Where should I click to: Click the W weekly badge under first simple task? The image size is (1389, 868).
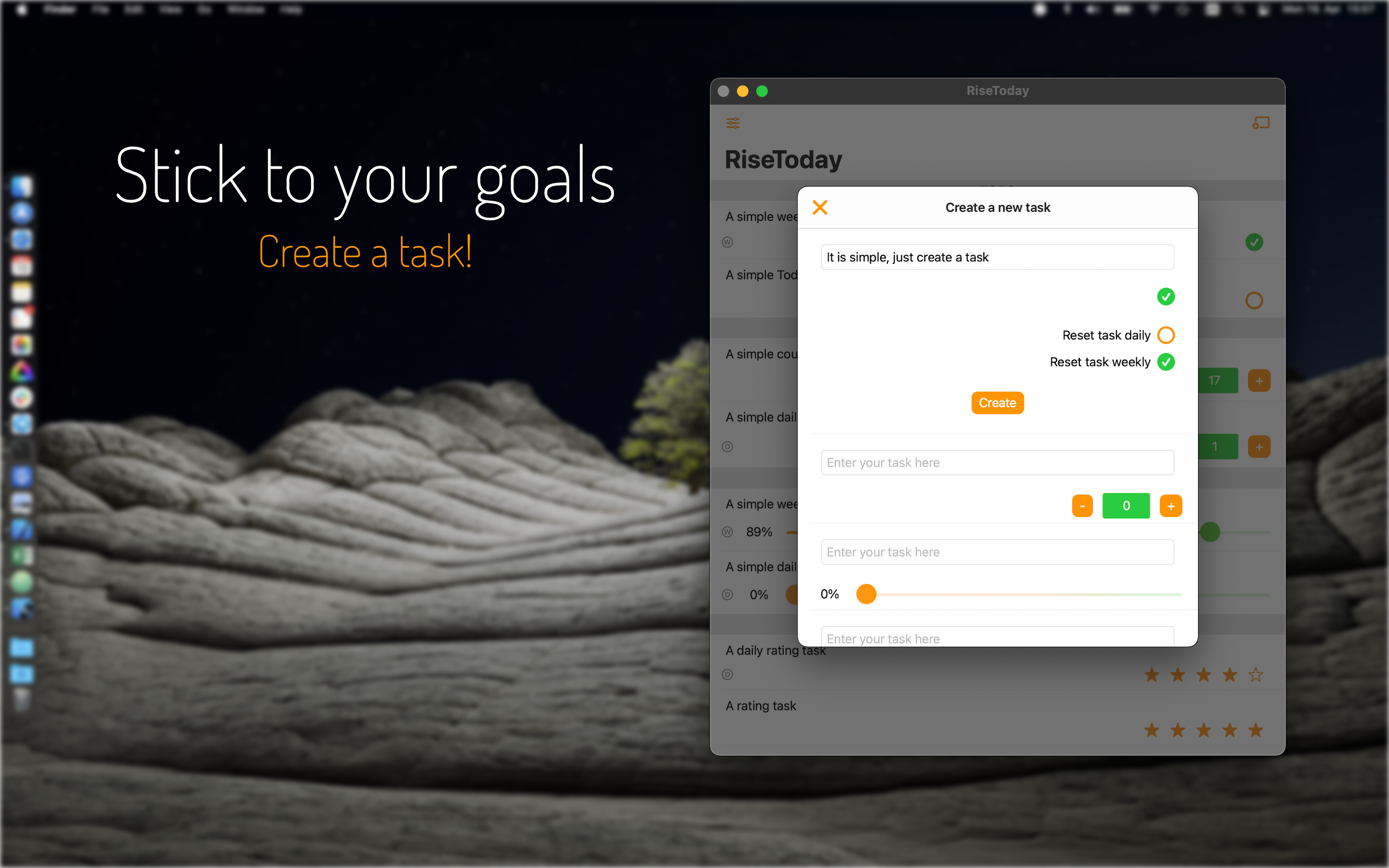tap(727, 242)
